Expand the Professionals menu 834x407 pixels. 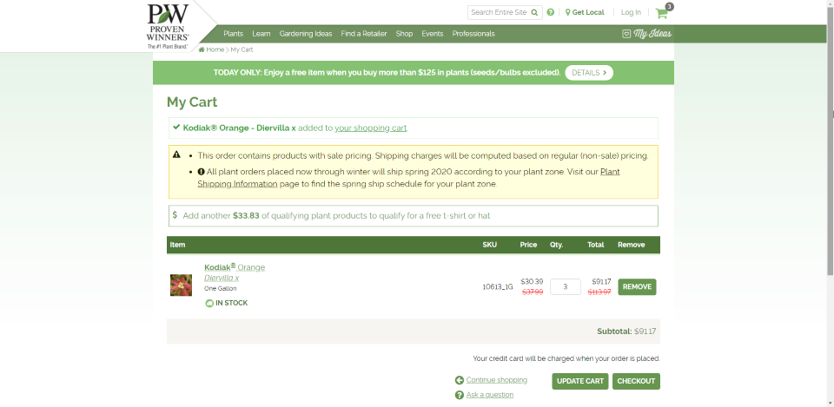coord(473,34)
